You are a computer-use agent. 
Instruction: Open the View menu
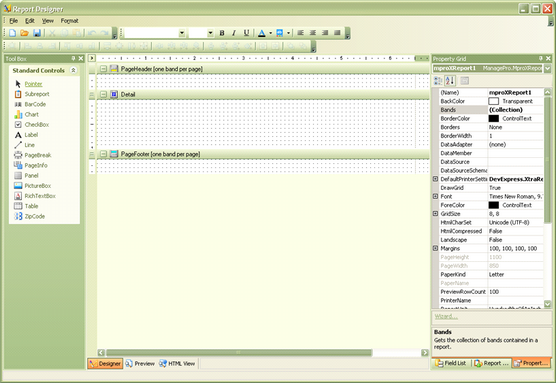pos(48,21)
